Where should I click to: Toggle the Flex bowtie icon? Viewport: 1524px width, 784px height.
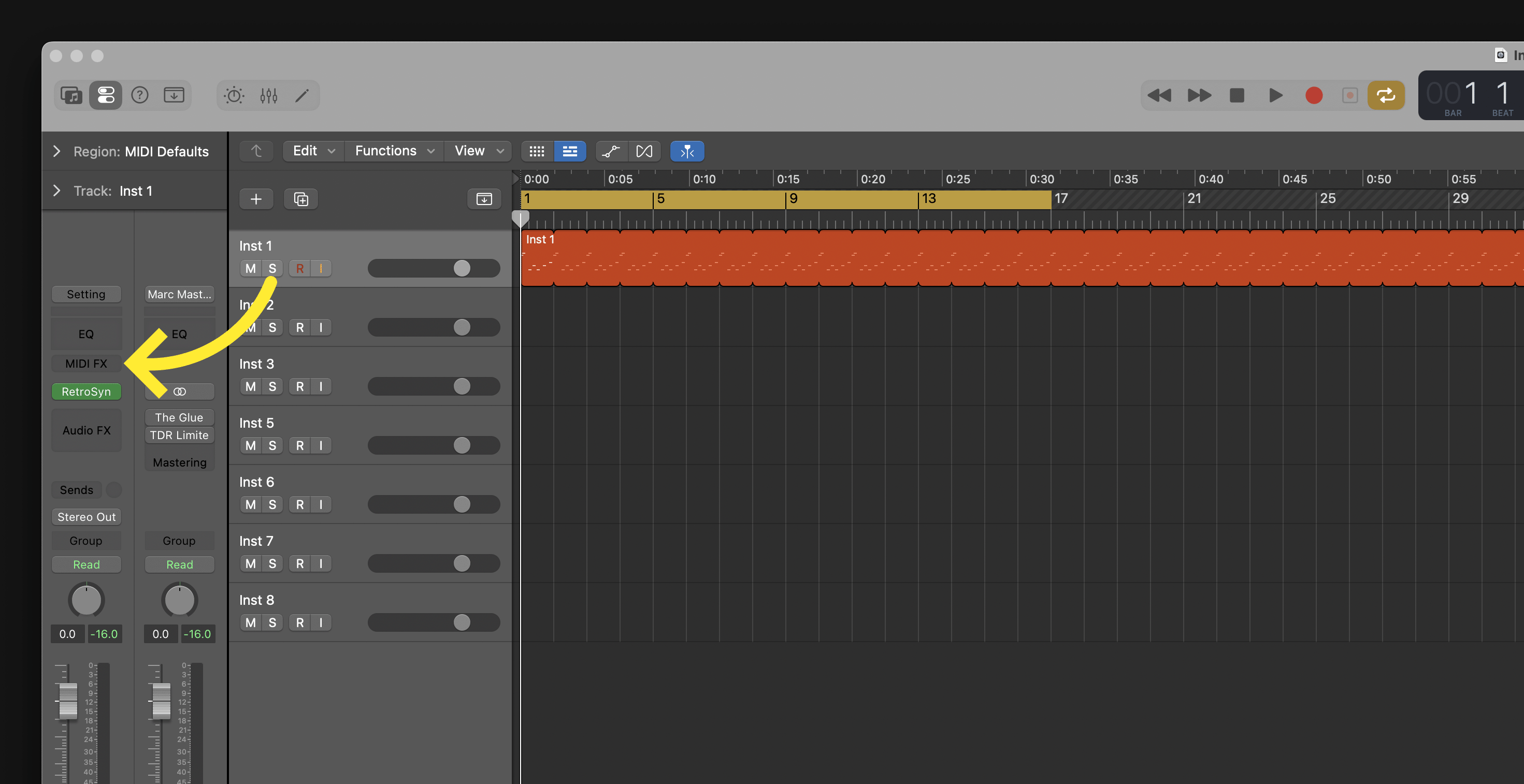644,151
